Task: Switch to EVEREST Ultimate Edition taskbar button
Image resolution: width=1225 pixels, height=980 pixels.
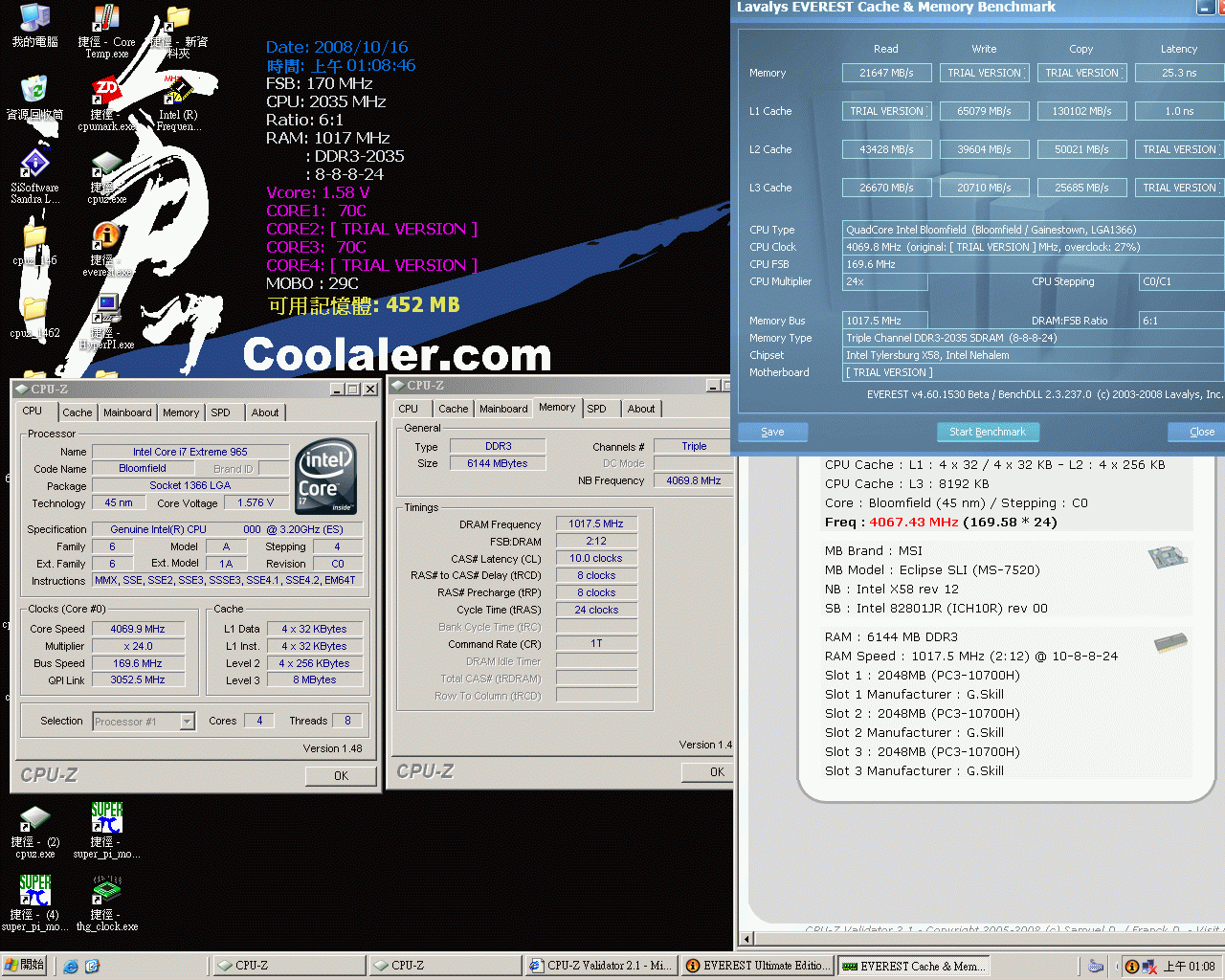Action: 758,966
